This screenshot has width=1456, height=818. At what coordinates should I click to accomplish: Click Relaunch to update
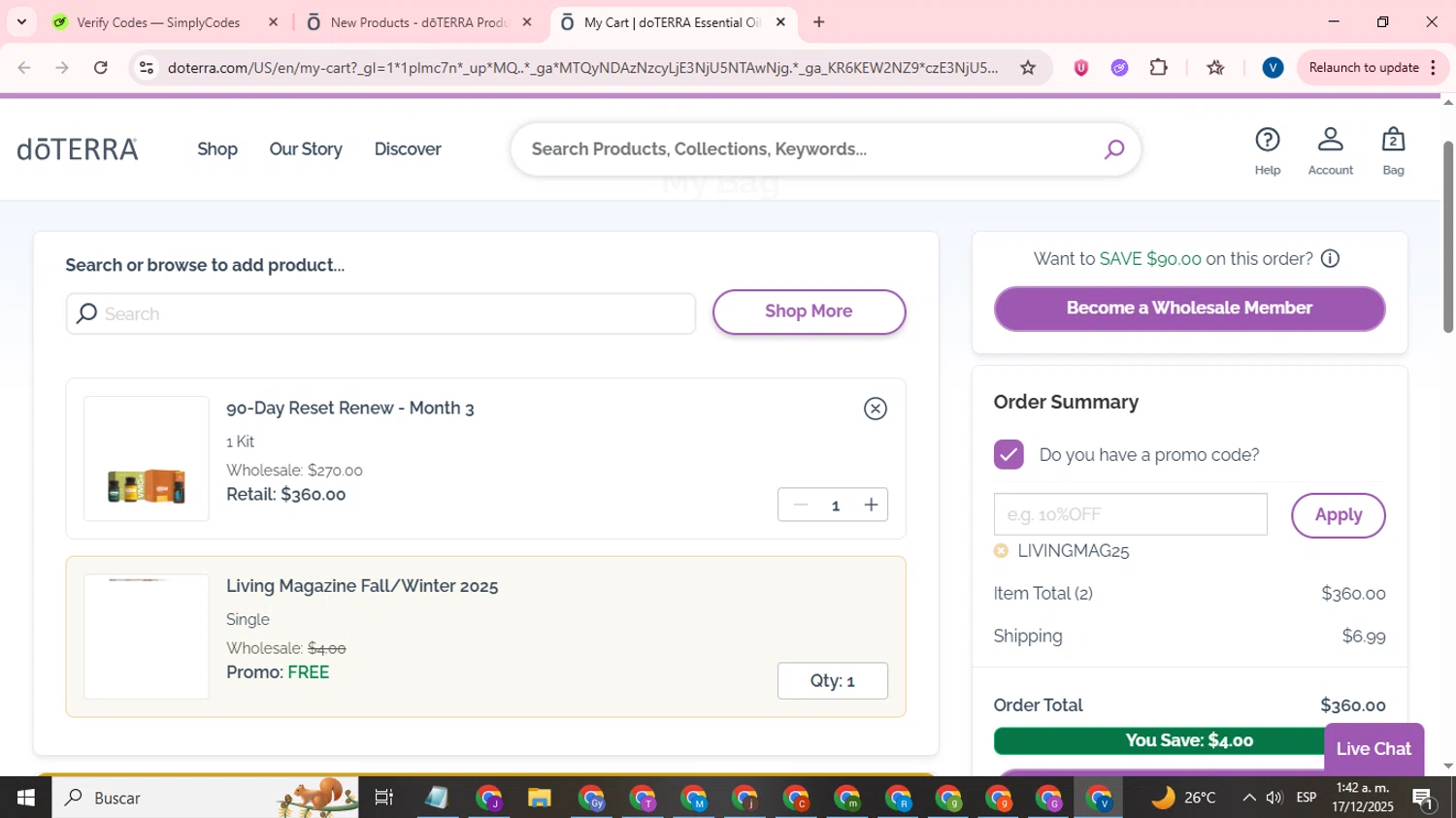(x=1363, y=68)
